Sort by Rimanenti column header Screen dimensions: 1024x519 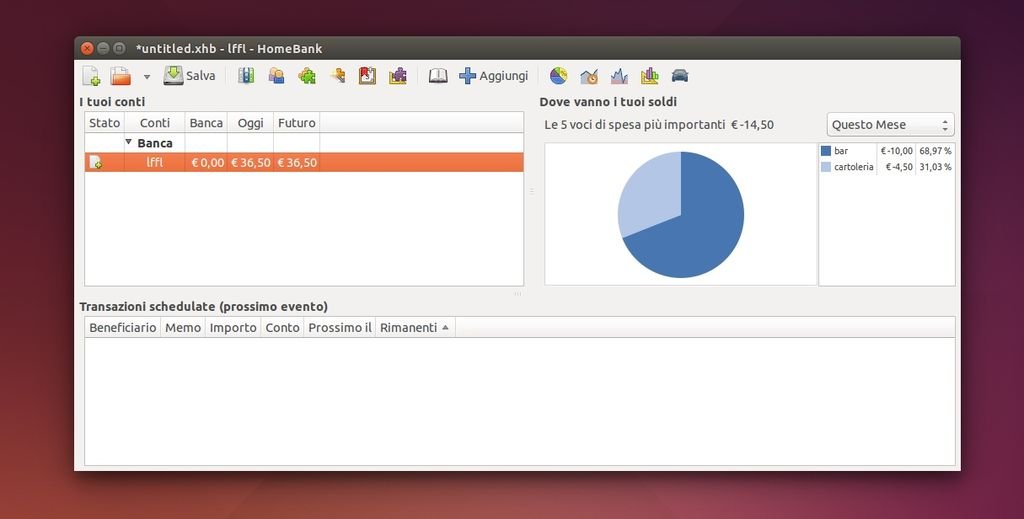415,328
